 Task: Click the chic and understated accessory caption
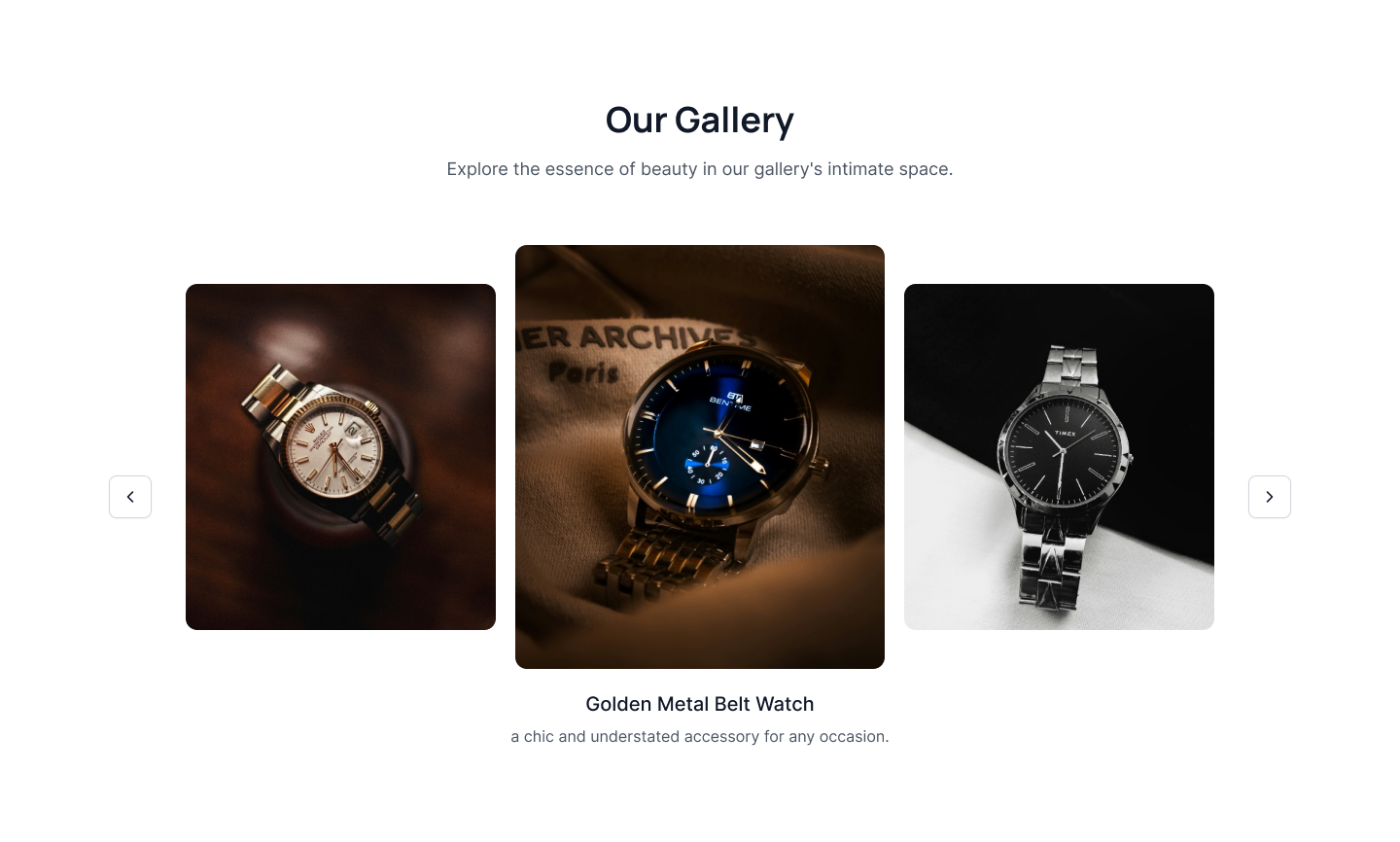700,737
